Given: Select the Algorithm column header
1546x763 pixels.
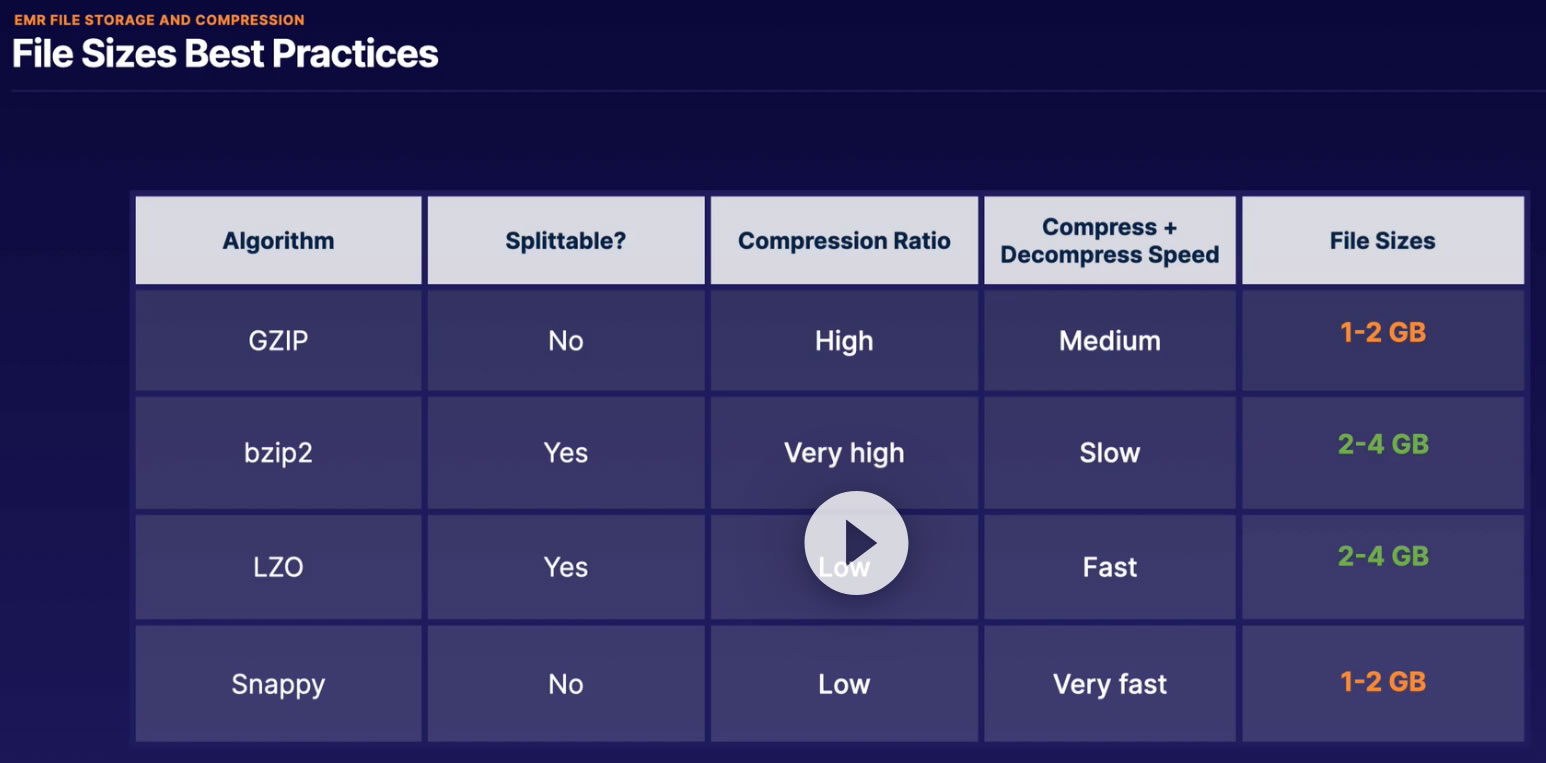Looking at the screenshot, I should [278, 241].
